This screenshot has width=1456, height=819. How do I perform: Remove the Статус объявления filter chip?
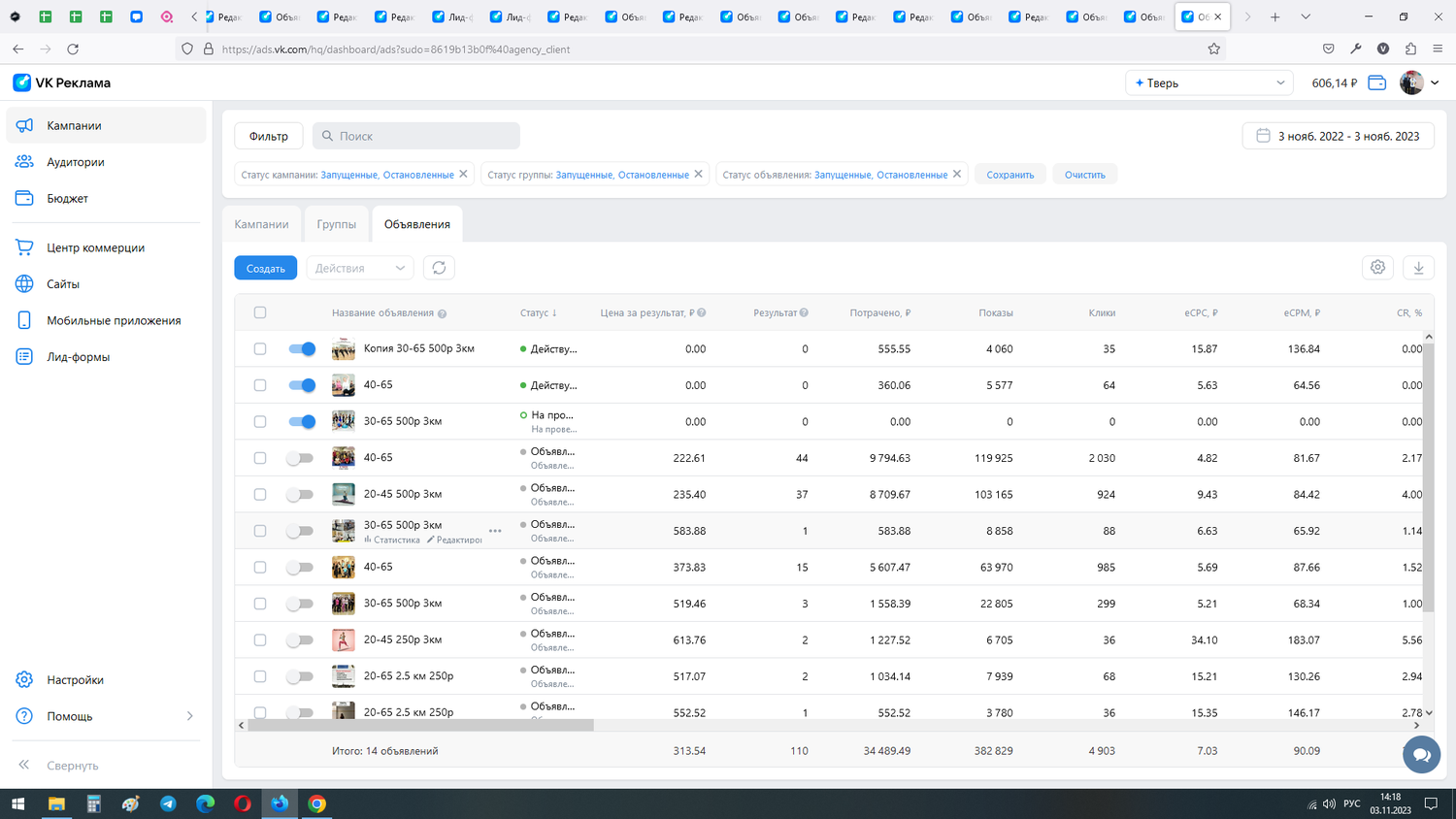[x=957, y=175]
